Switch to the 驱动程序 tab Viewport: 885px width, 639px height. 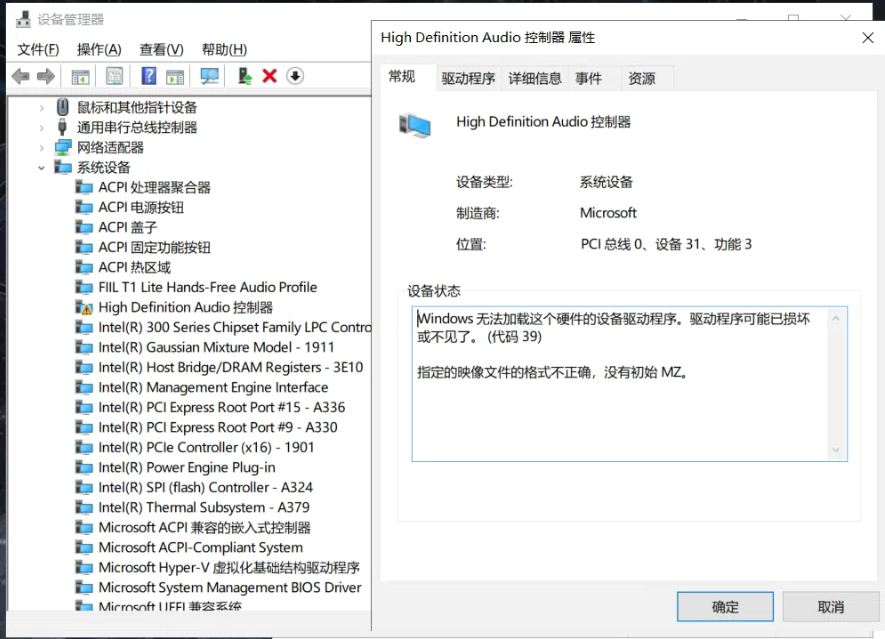click(x=468, y=78)
